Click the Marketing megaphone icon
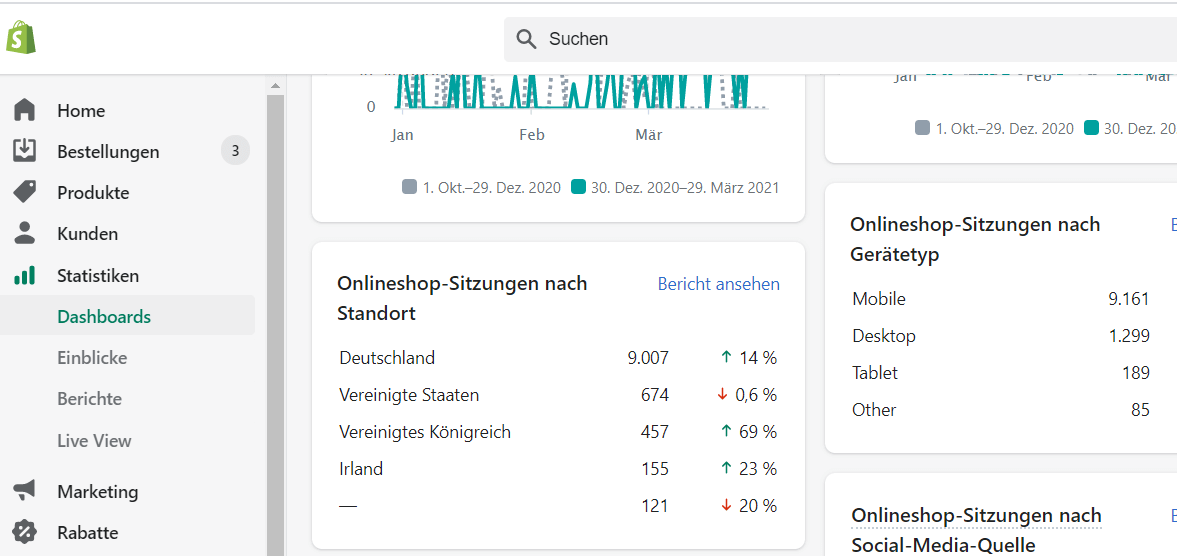This screenshot has height=556, width=1177. point(25,491)
